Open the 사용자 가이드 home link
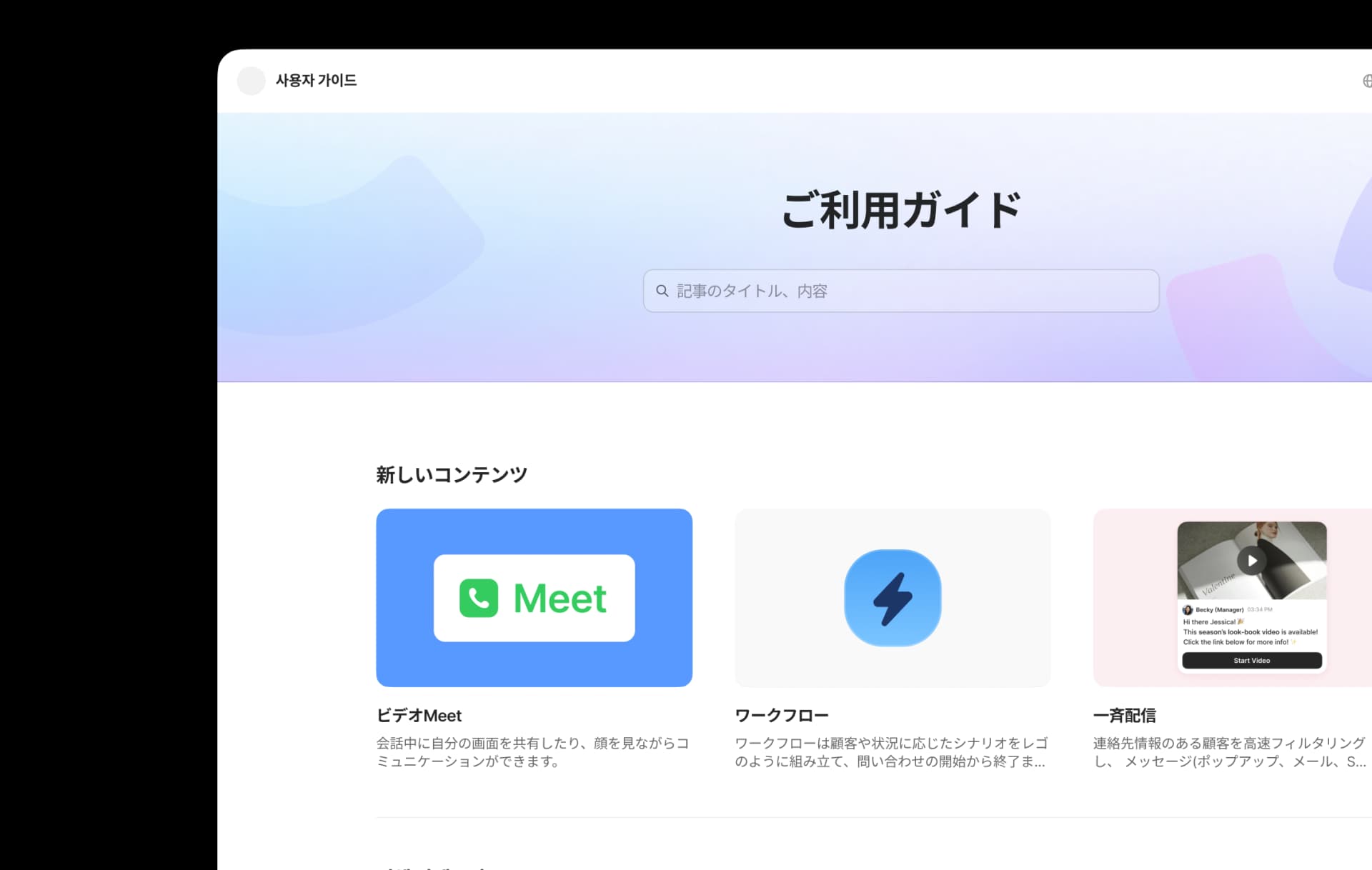The width and height of the screenshot is (1372, 870). pyautogui.click(x=316, y=81)
